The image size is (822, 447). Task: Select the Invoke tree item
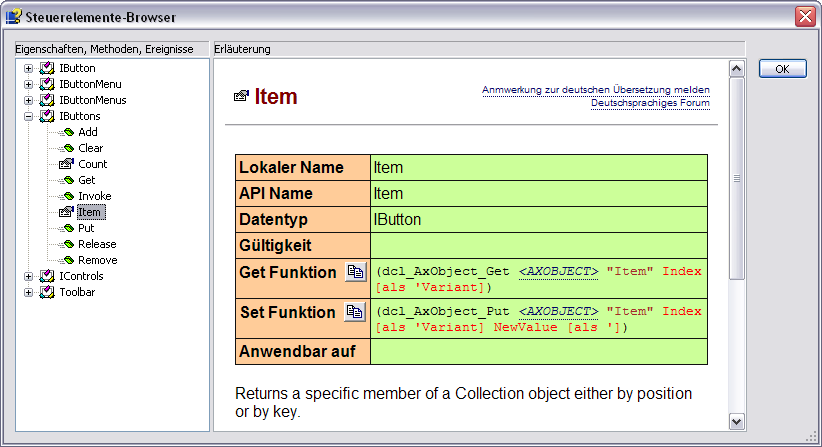pyautogui.click(x=94, y=196)
